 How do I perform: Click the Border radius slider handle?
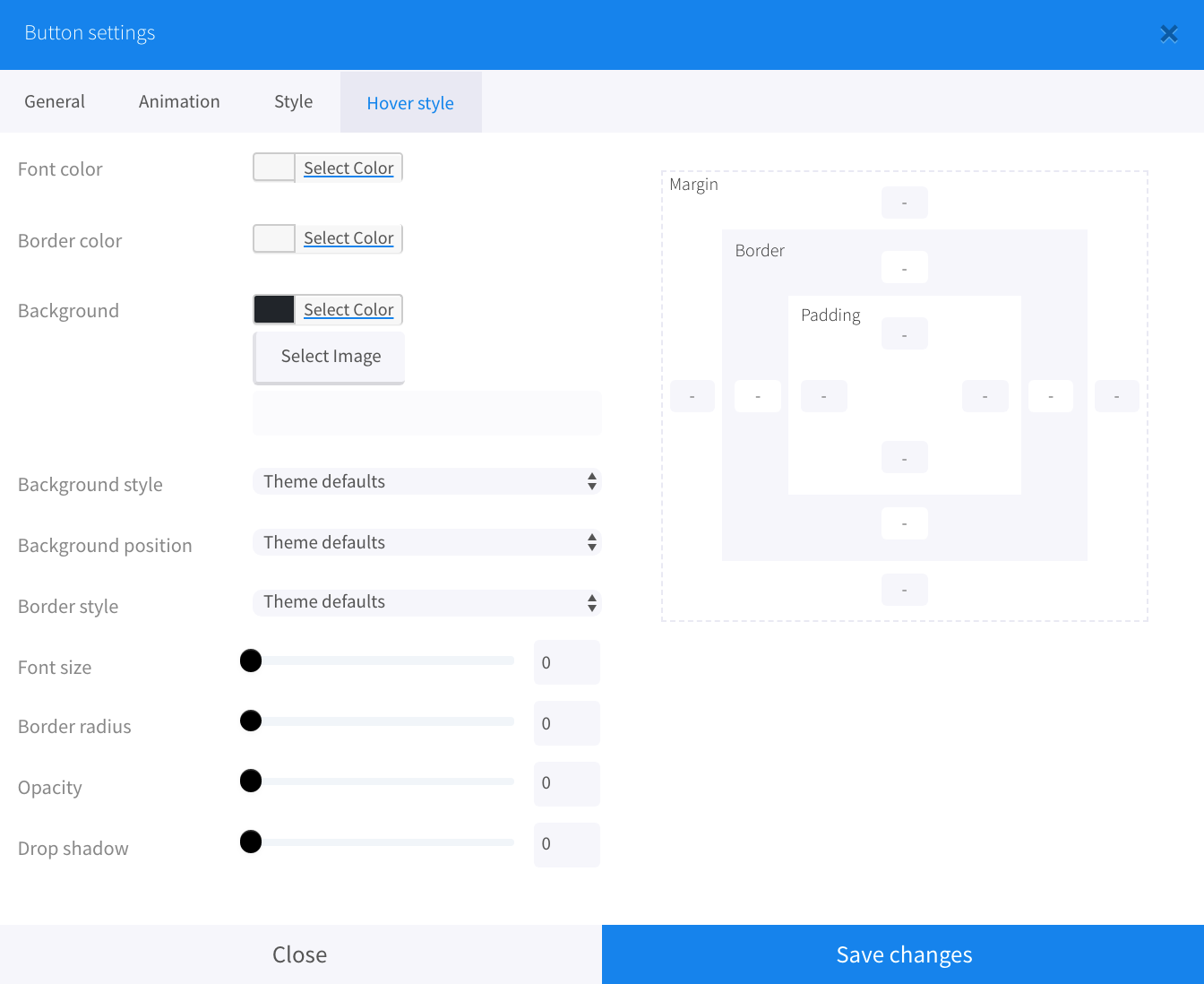coord(251,721)
